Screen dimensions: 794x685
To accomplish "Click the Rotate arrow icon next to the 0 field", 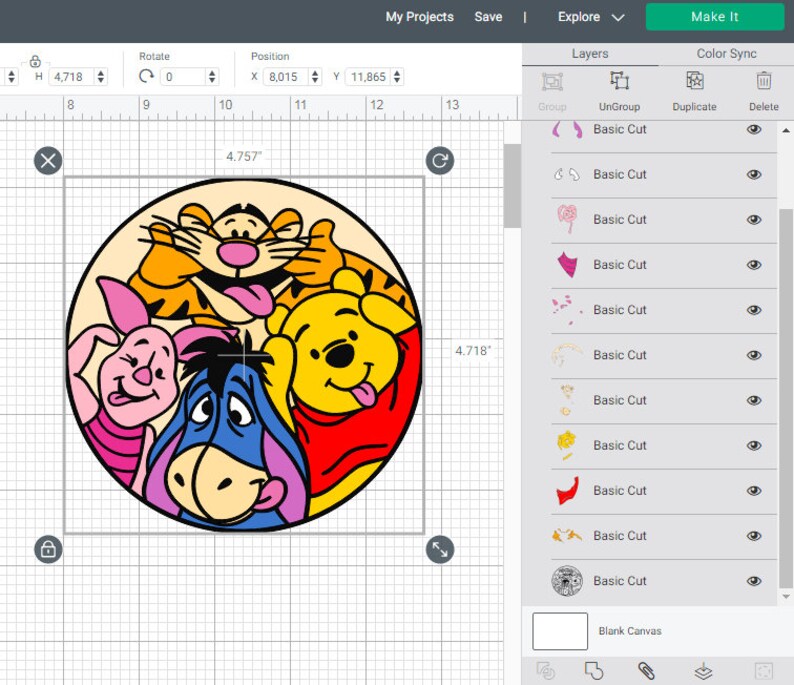I will click(146, 76).
